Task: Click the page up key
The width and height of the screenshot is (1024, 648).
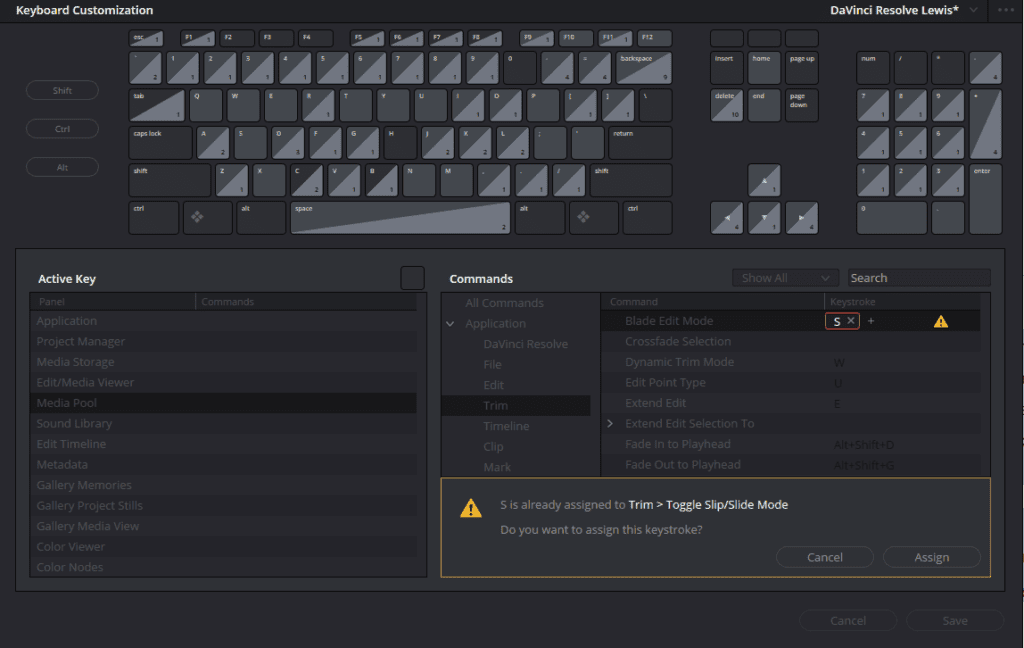Action: (802, 68)
